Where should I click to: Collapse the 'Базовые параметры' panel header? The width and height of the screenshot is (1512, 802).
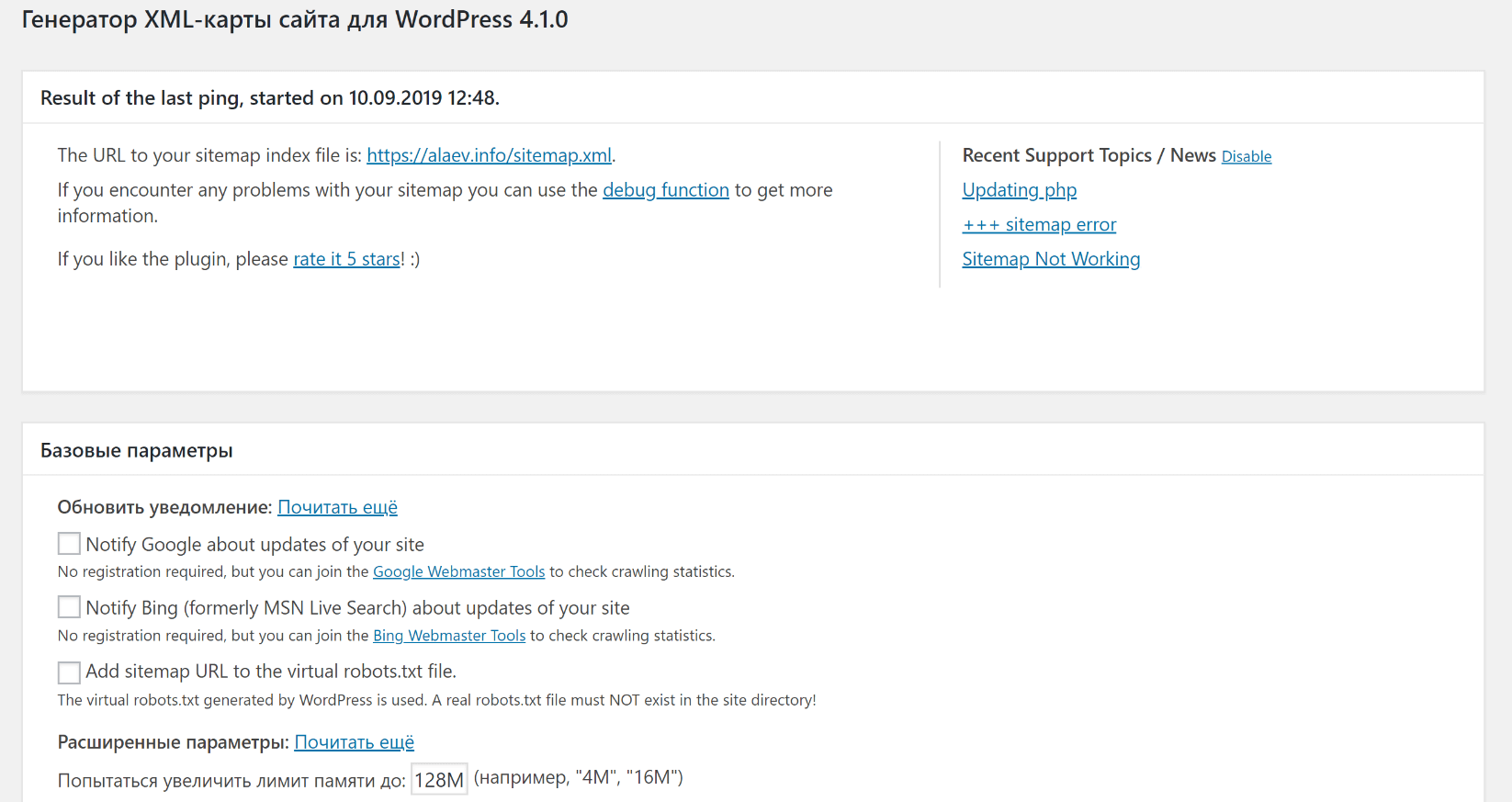point(136,451)
